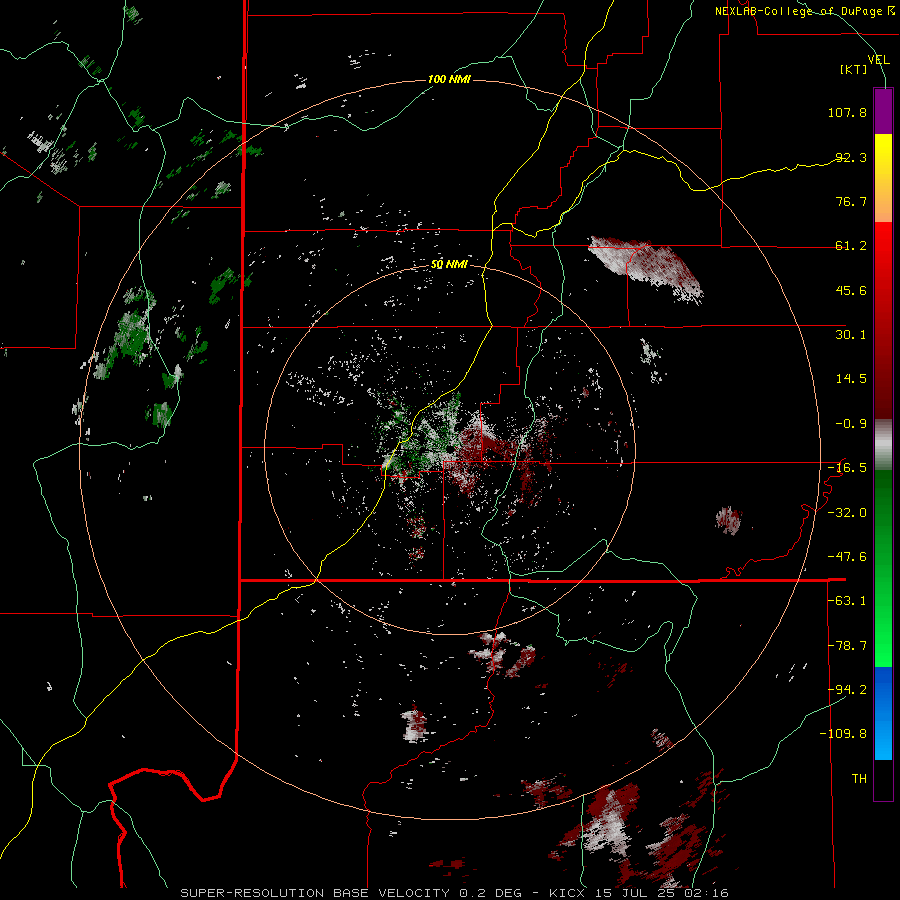Select the 107.8 value on velocity scale

[847, 112]
